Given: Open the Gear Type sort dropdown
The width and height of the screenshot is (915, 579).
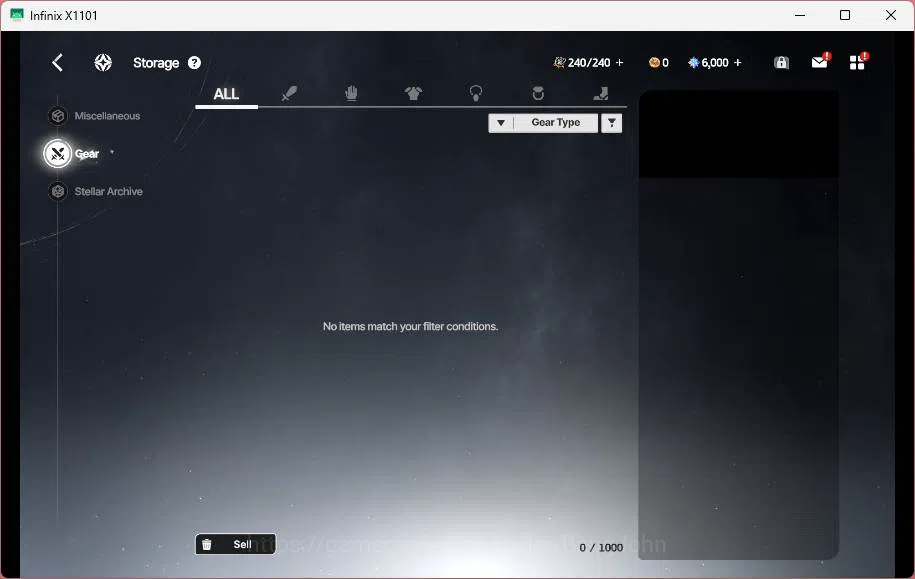Looking at the screenshot, I should point(556,123).
